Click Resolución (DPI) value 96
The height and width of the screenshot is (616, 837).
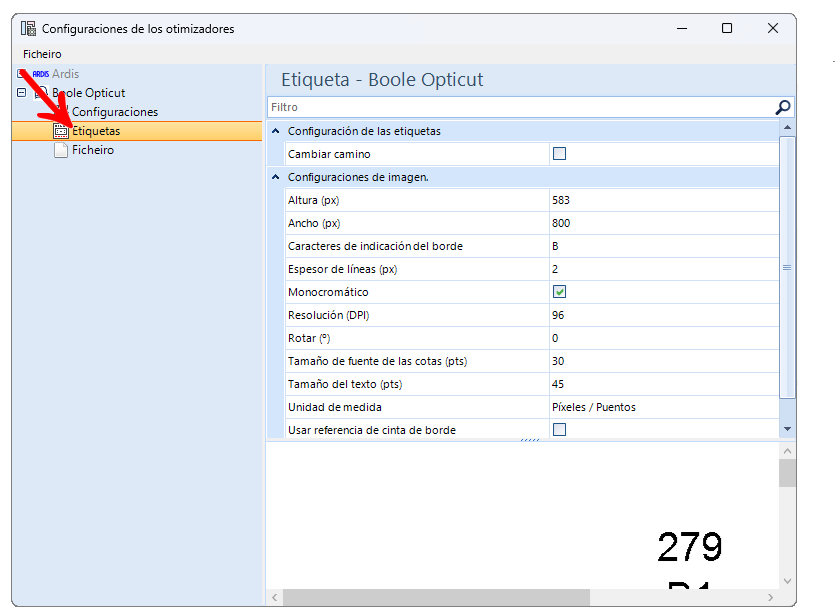[x=664, y=315]
